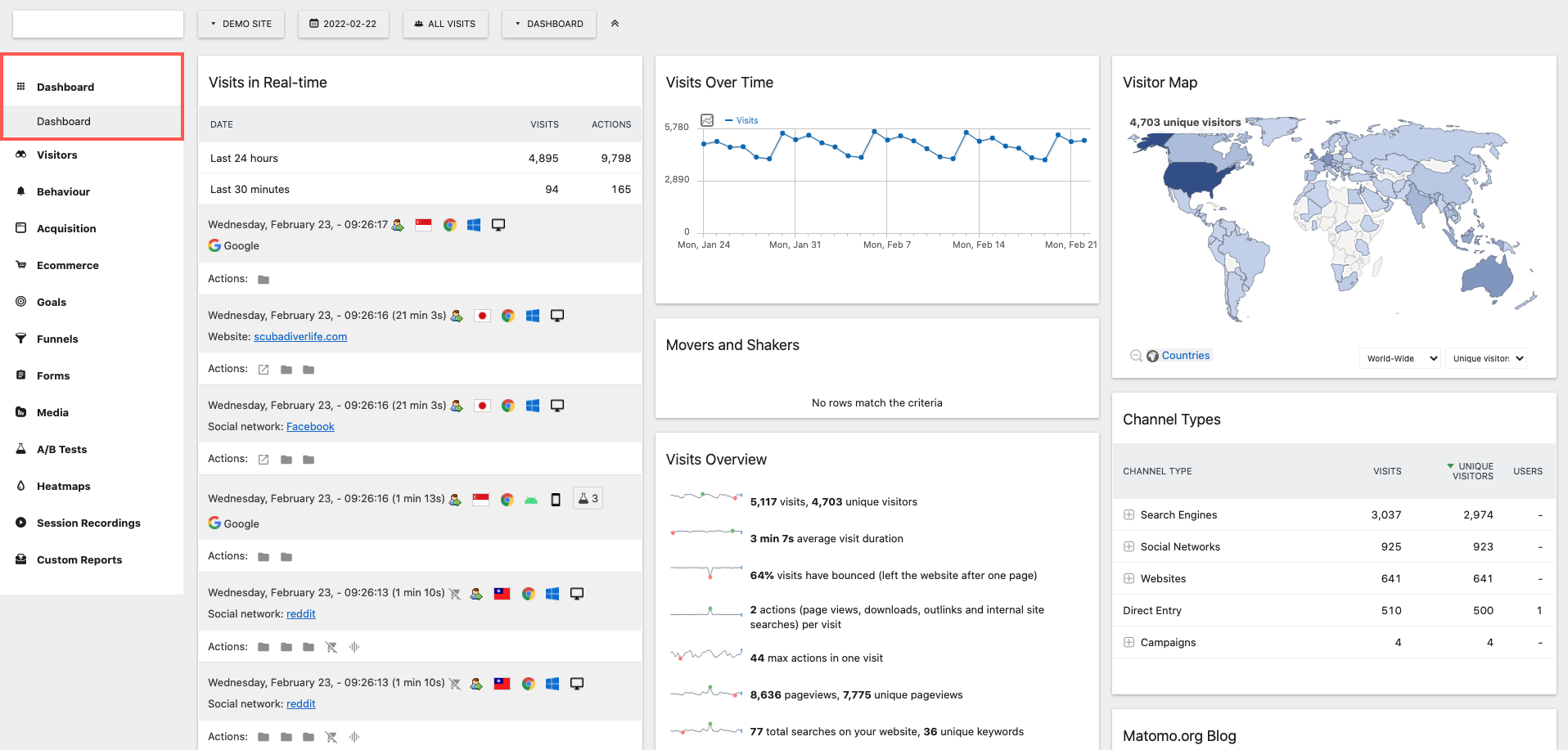This screenshot has height=750, width=1568.
Task: Open the All Visits segment selector
Action: coord(445,24)
